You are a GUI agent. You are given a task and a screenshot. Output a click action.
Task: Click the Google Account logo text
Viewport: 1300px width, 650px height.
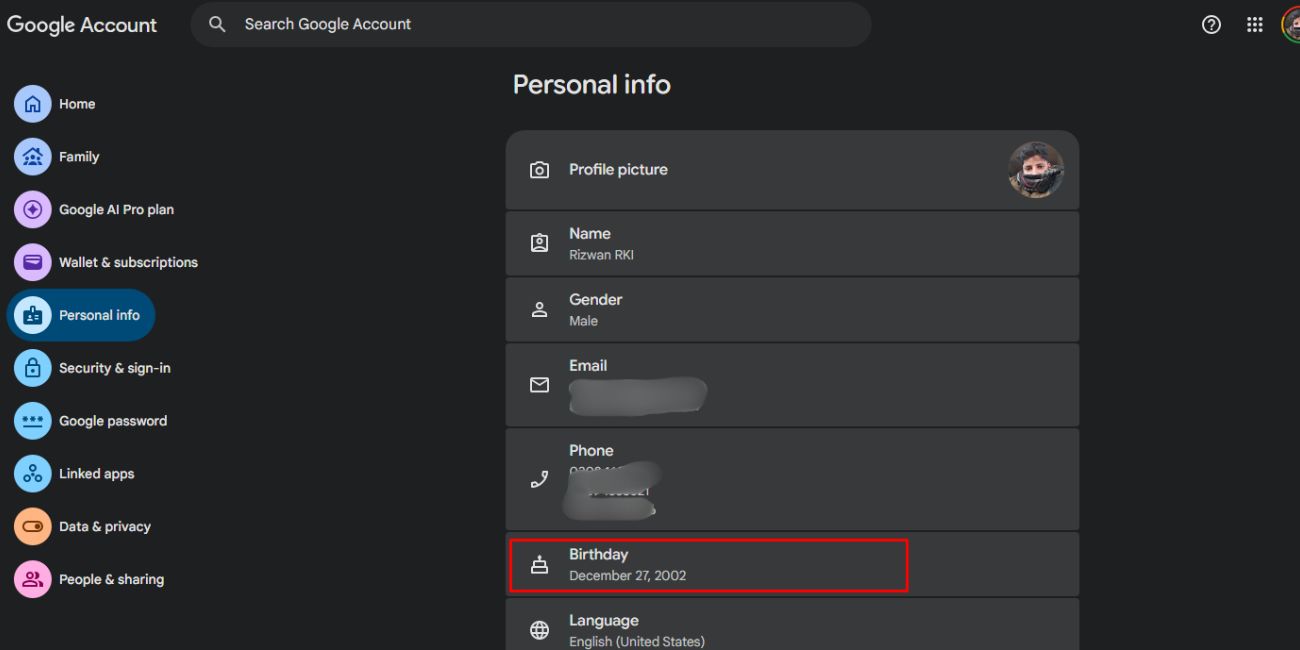click(82, 25)
